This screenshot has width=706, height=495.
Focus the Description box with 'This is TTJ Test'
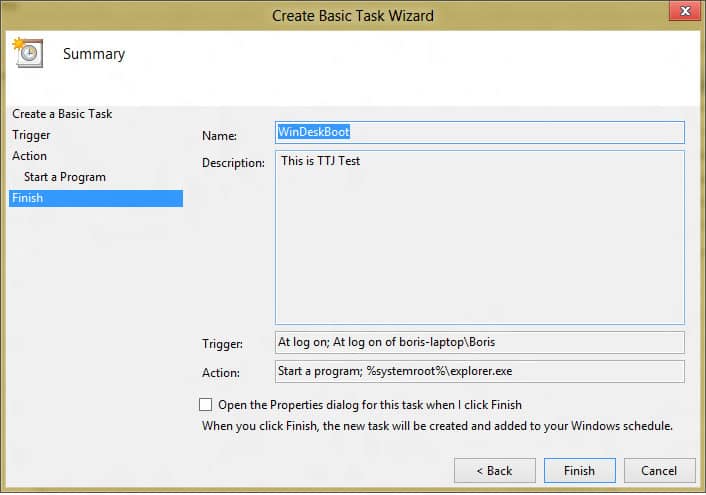coord(479,237)
